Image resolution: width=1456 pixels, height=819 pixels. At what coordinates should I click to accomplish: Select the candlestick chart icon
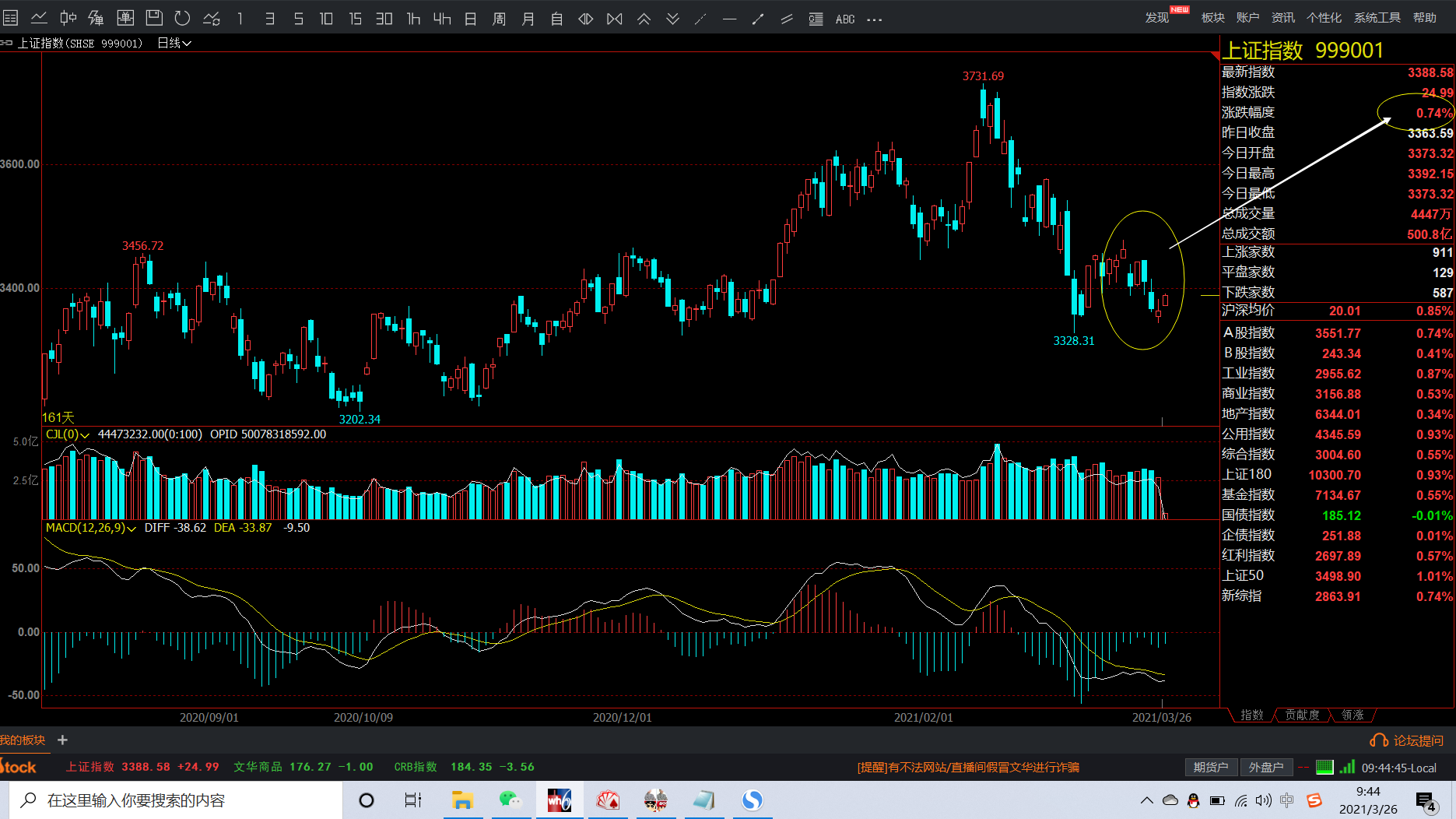pos(68,18)
